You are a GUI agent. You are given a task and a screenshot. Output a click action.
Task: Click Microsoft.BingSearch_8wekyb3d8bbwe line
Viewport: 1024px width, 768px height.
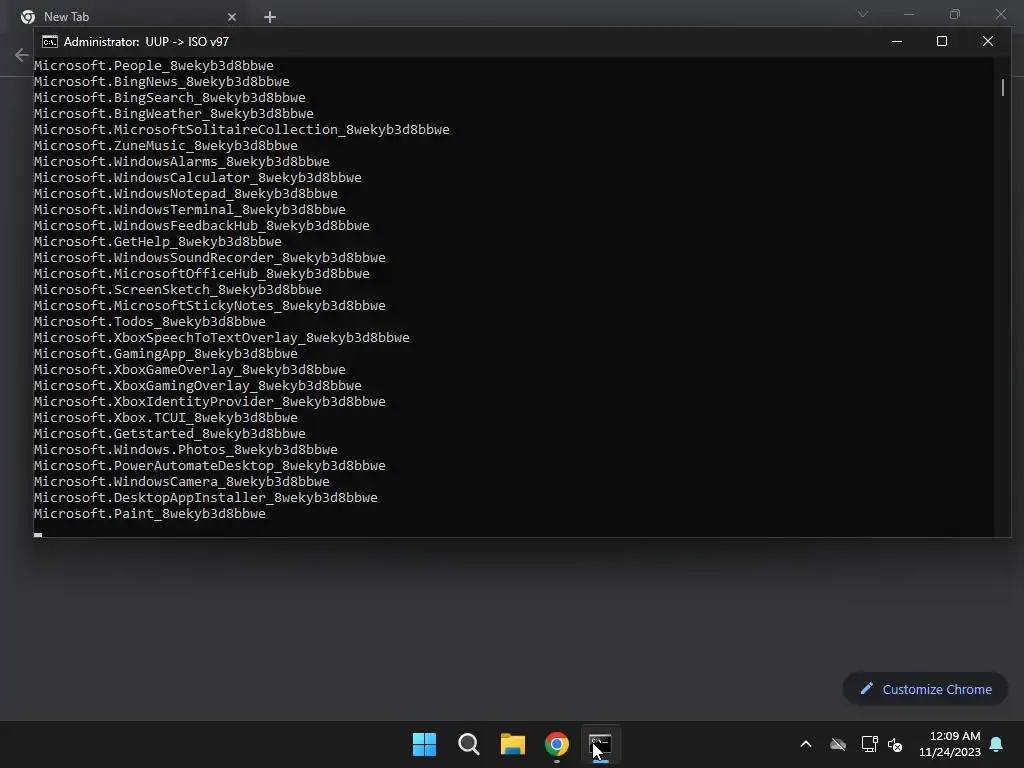coord(170,97)
